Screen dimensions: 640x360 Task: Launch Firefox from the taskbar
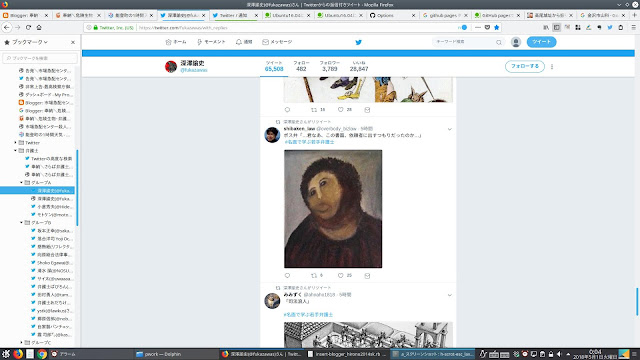click(x=18, y=354)
